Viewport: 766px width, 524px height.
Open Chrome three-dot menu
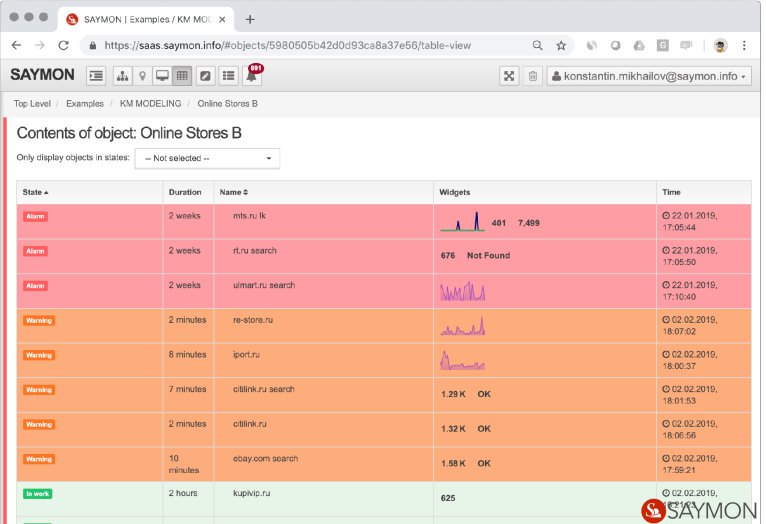[744, 45]
